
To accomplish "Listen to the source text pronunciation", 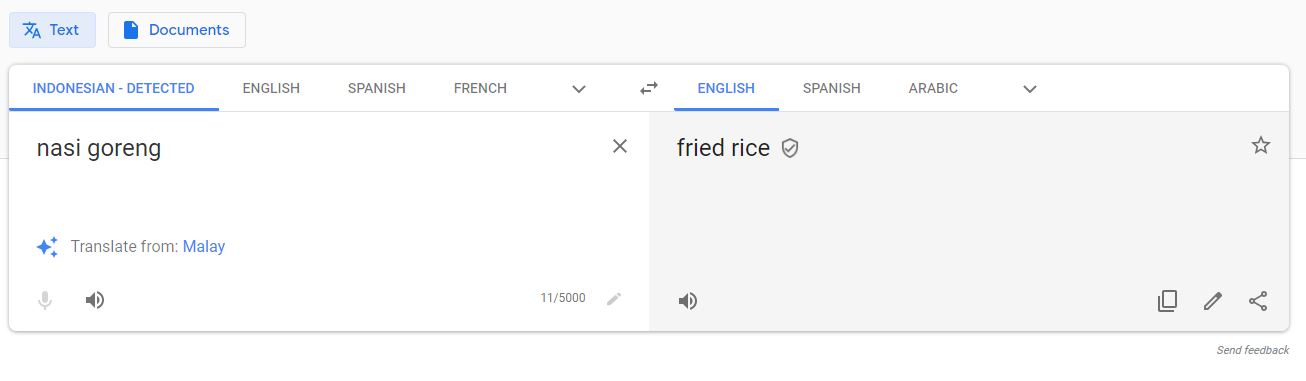I will tap(95, 300).
